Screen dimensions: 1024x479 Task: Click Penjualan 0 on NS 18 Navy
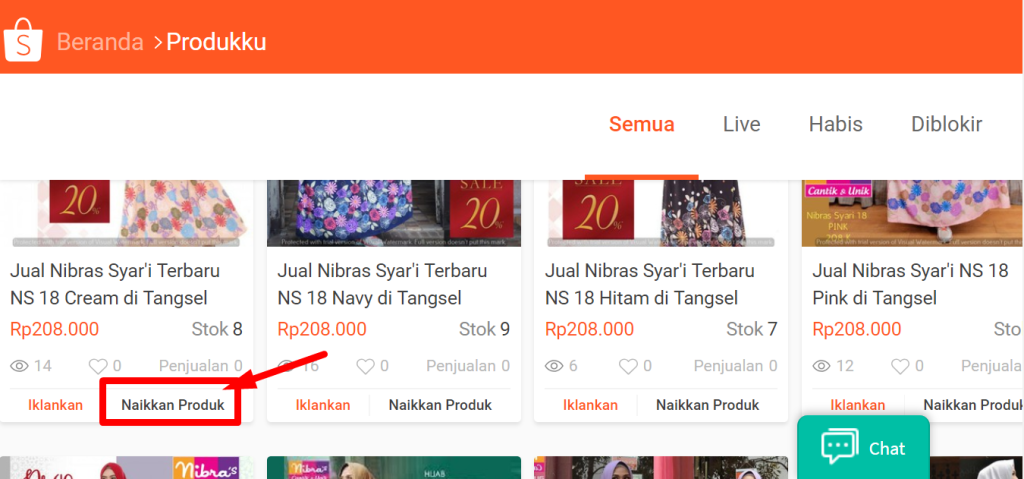[468, 366]
